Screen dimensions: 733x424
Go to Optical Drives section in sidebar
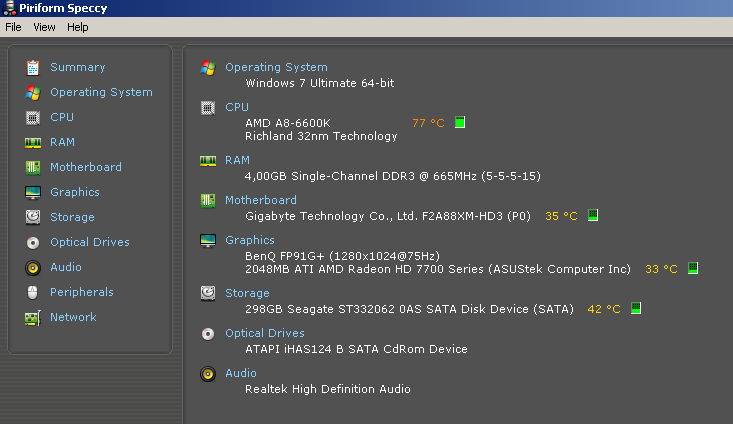click(90, 242)
